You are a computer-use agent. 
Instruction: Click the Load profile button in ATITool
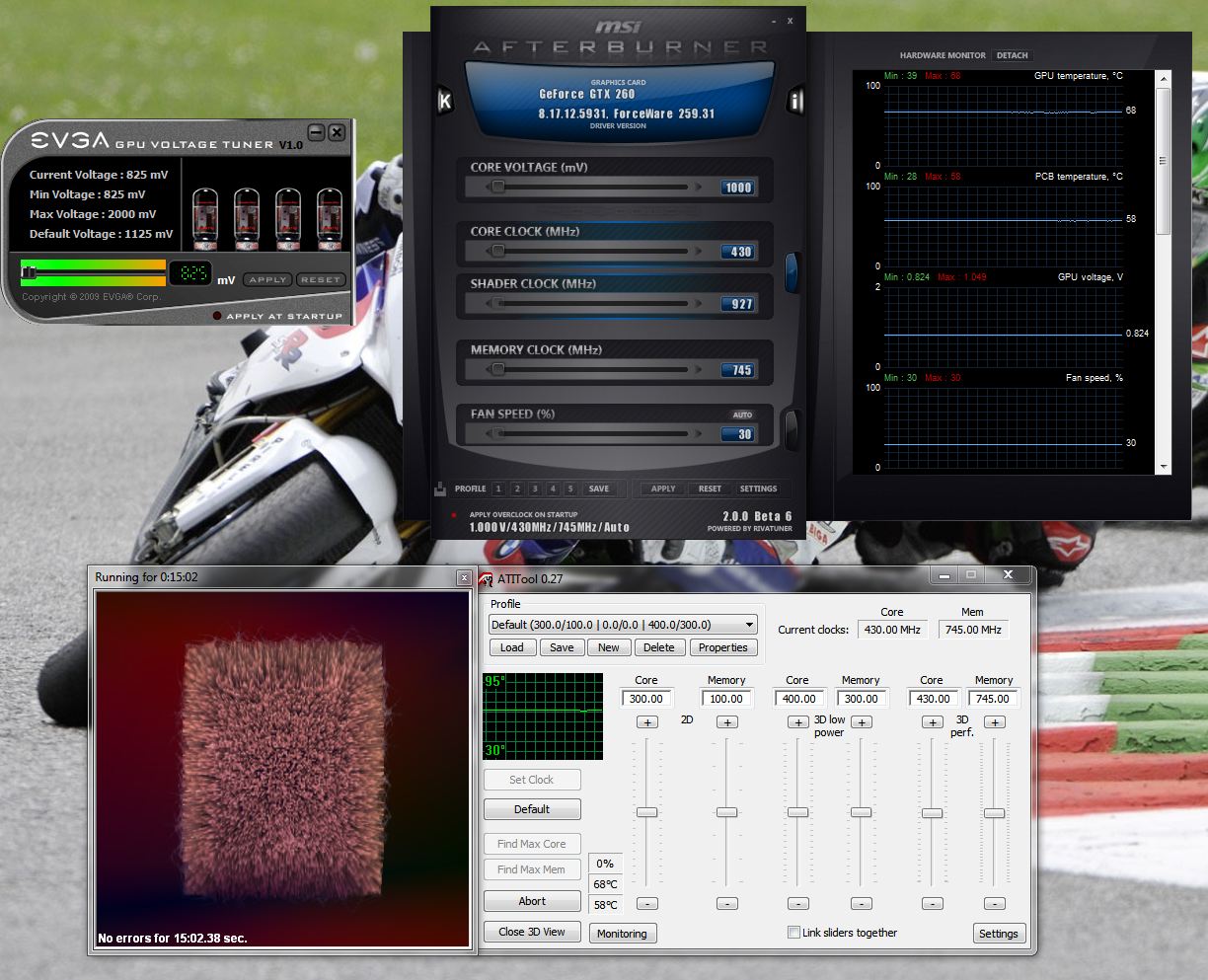(512, 647)
